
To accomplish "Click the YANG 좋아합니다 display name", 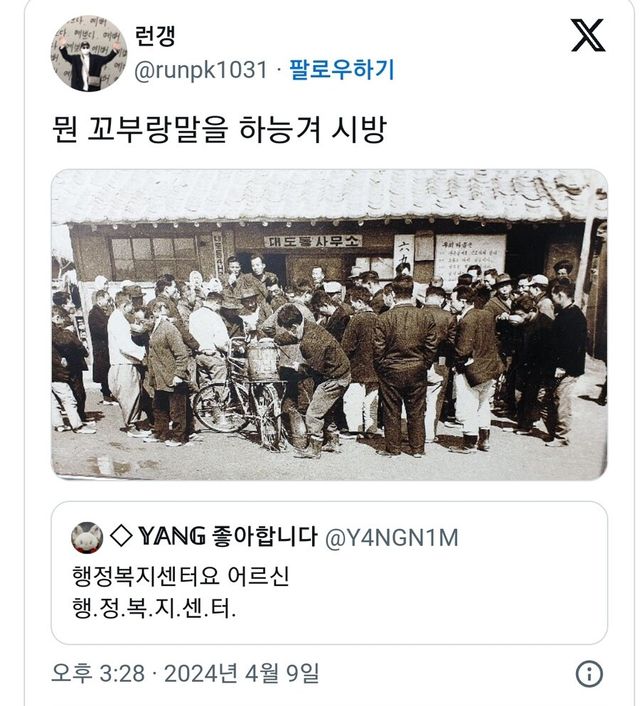I will [x=228, y=536].
